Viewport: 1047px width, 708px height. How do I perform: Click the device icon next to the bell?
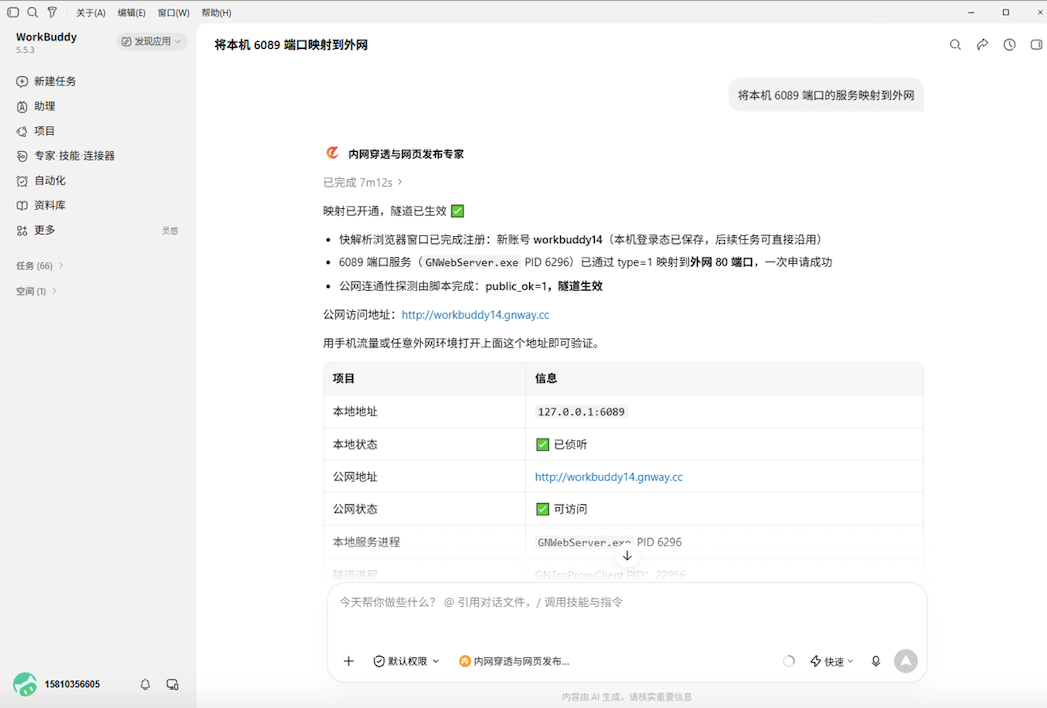pos(172,684)
